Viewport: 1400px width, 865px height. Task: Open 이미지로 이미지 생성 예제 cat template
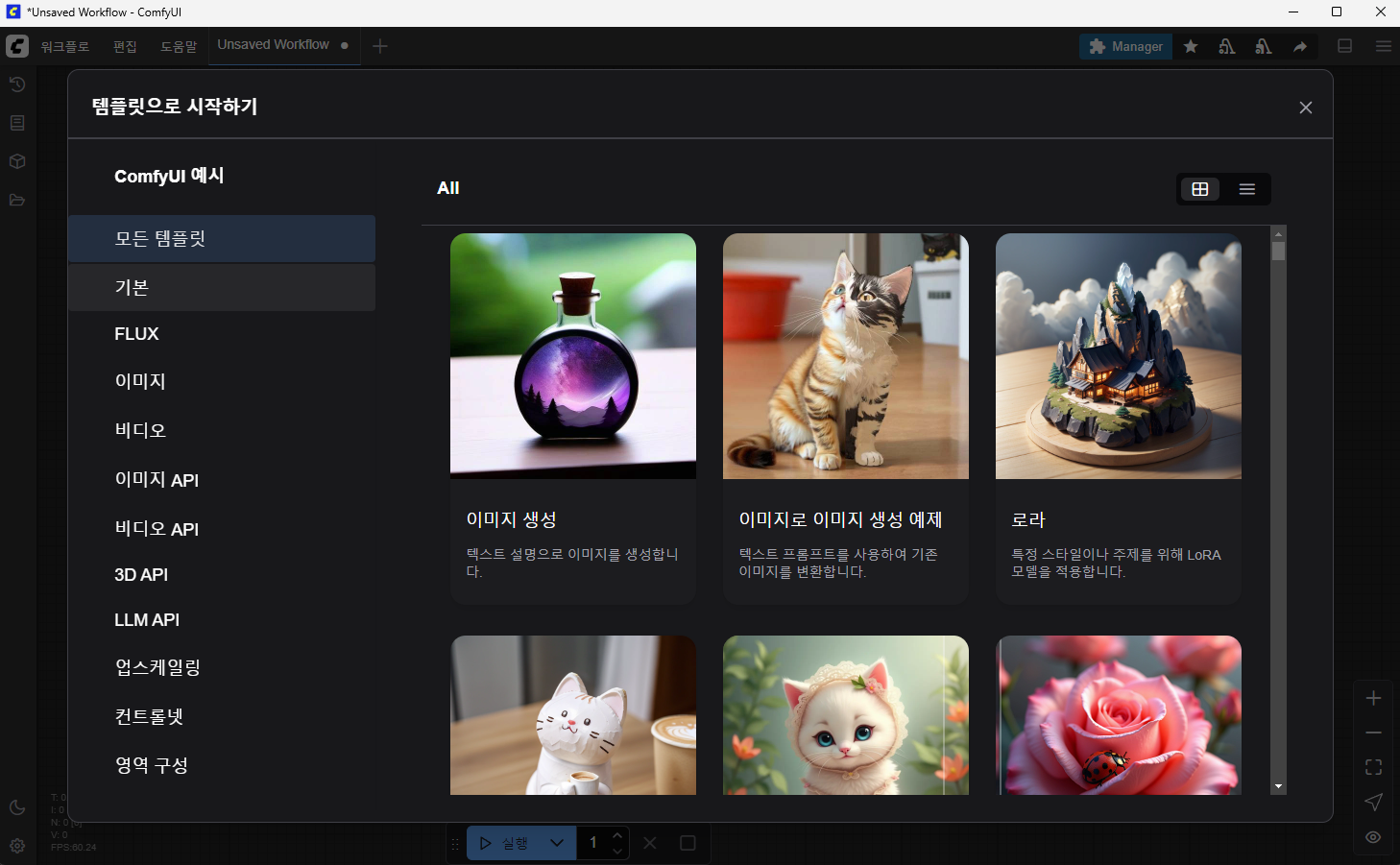coord(846,419)
